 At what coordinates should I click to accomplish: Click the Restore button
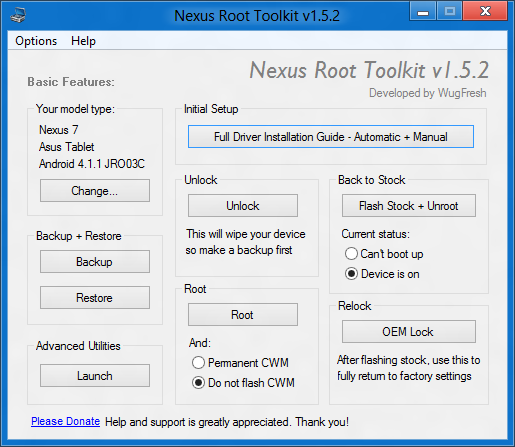(95, 297)
